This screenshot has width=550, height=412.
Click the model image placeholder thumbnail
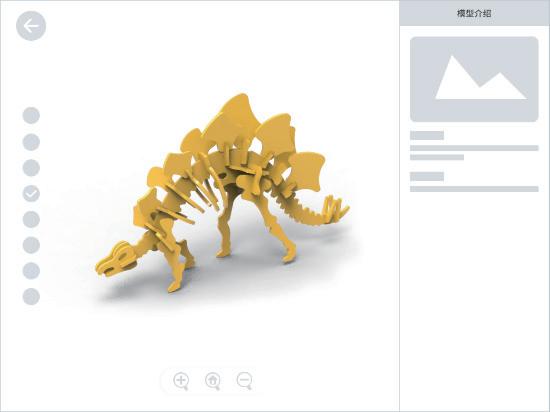point(474,79)
